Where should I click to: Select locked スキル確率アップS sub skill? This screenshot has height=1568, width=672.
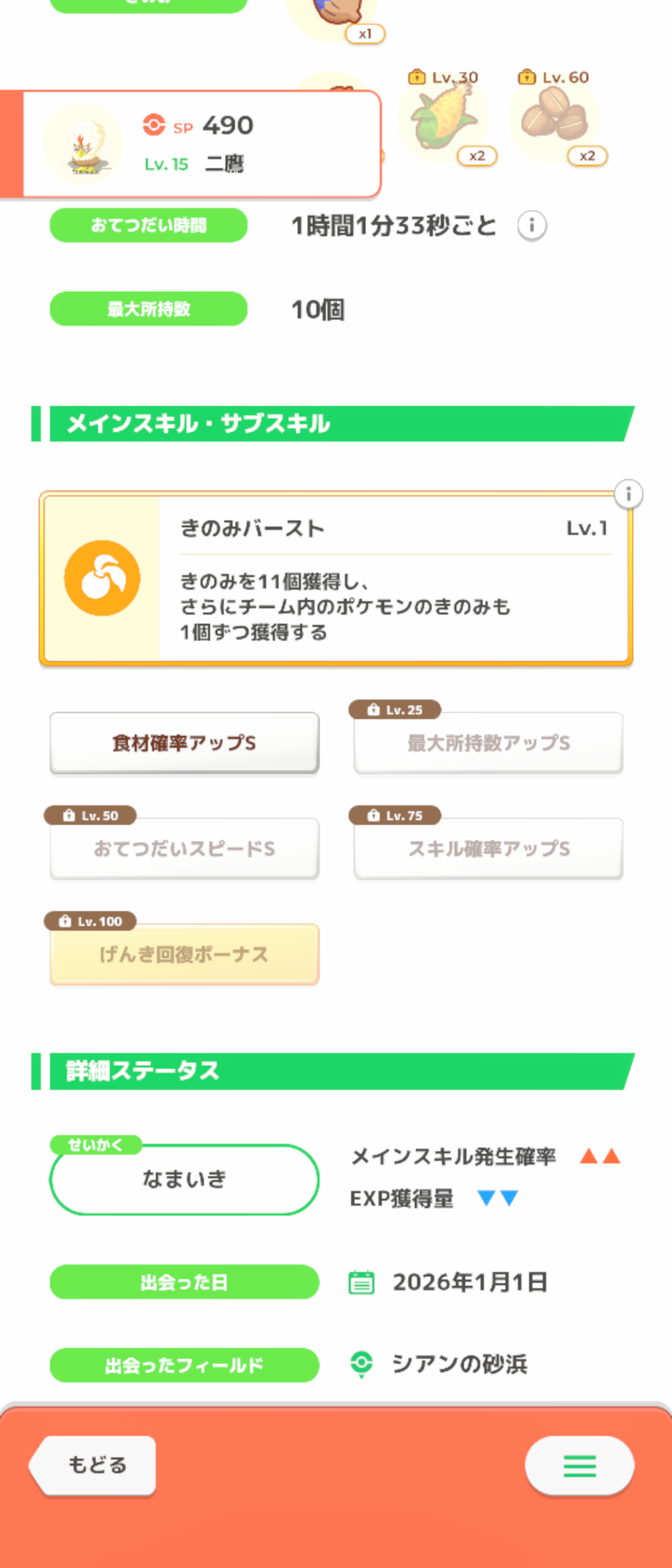(488, 849)
